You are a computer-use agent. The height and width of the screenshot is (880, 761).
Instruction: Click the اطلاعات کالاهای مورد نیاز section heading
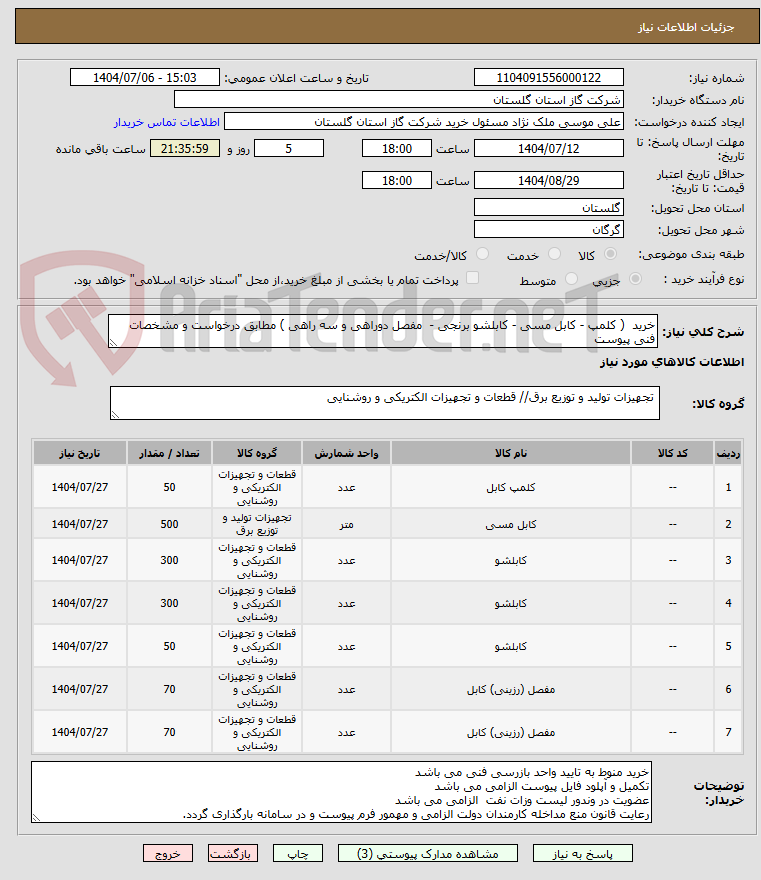coord(672,362)
